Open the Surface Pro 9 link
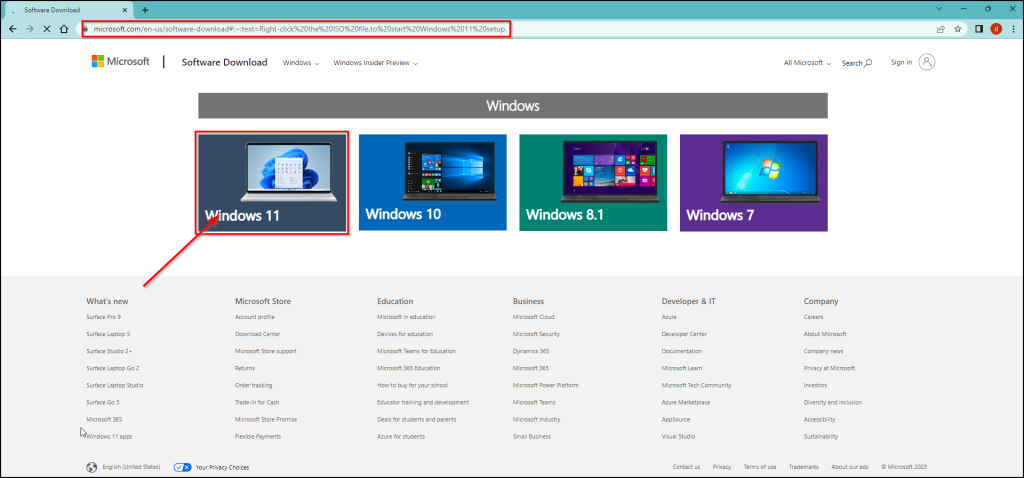This screenshot has width=1024, height=478. point(103,317)
